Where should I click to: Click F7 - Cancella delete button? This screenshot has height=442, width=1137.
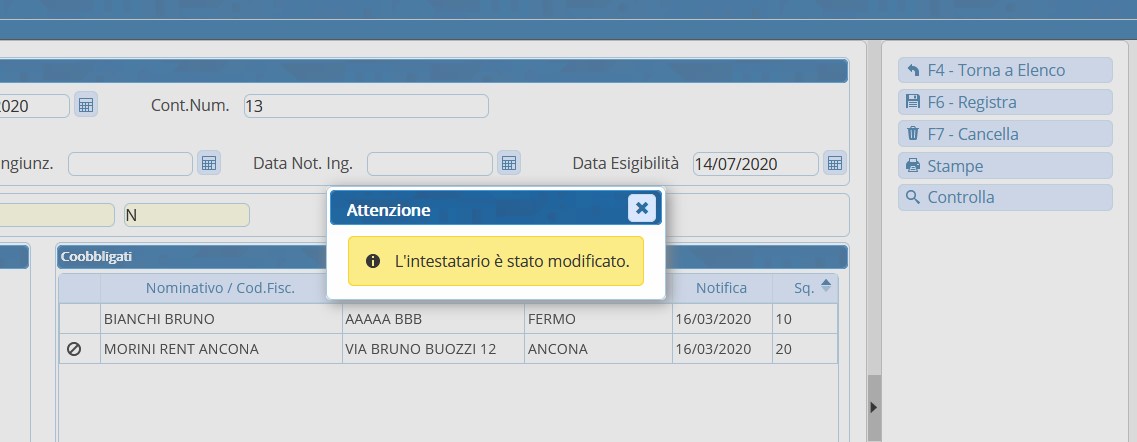1005,134
